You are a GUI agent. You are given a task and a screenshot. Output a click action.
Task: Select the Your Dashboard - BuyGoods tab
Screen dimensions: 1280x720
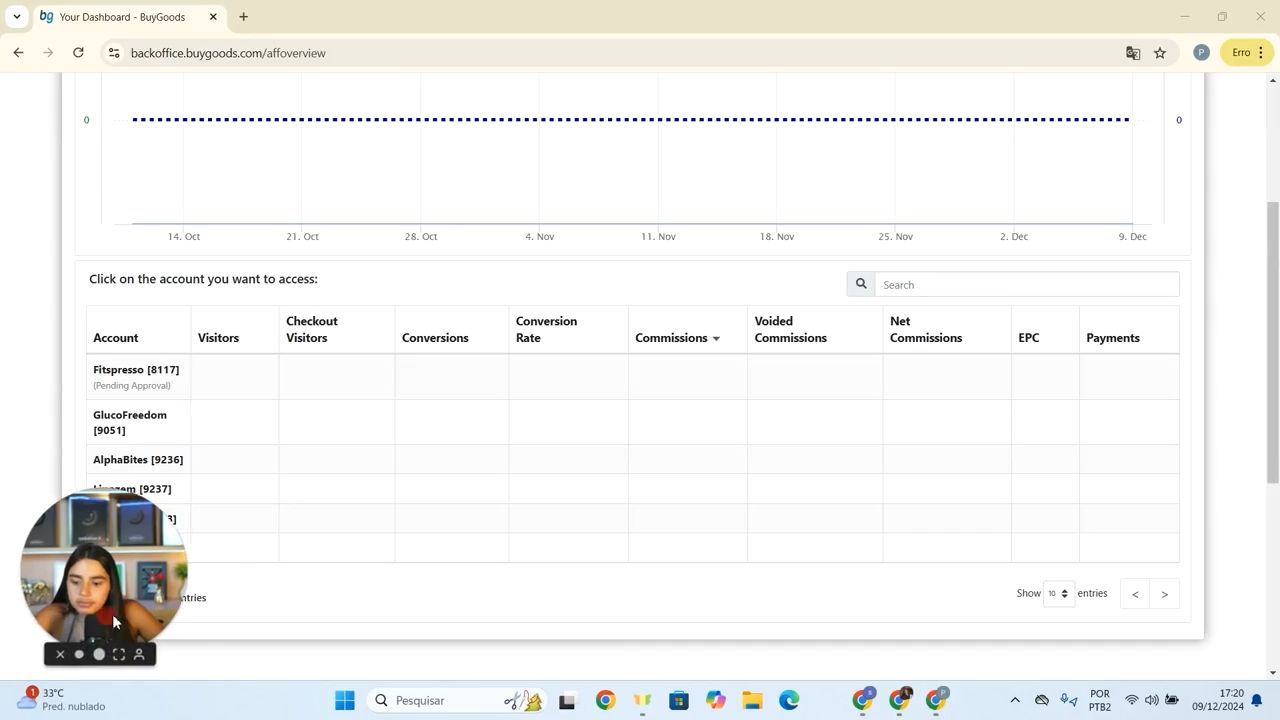tap(122, 17)
